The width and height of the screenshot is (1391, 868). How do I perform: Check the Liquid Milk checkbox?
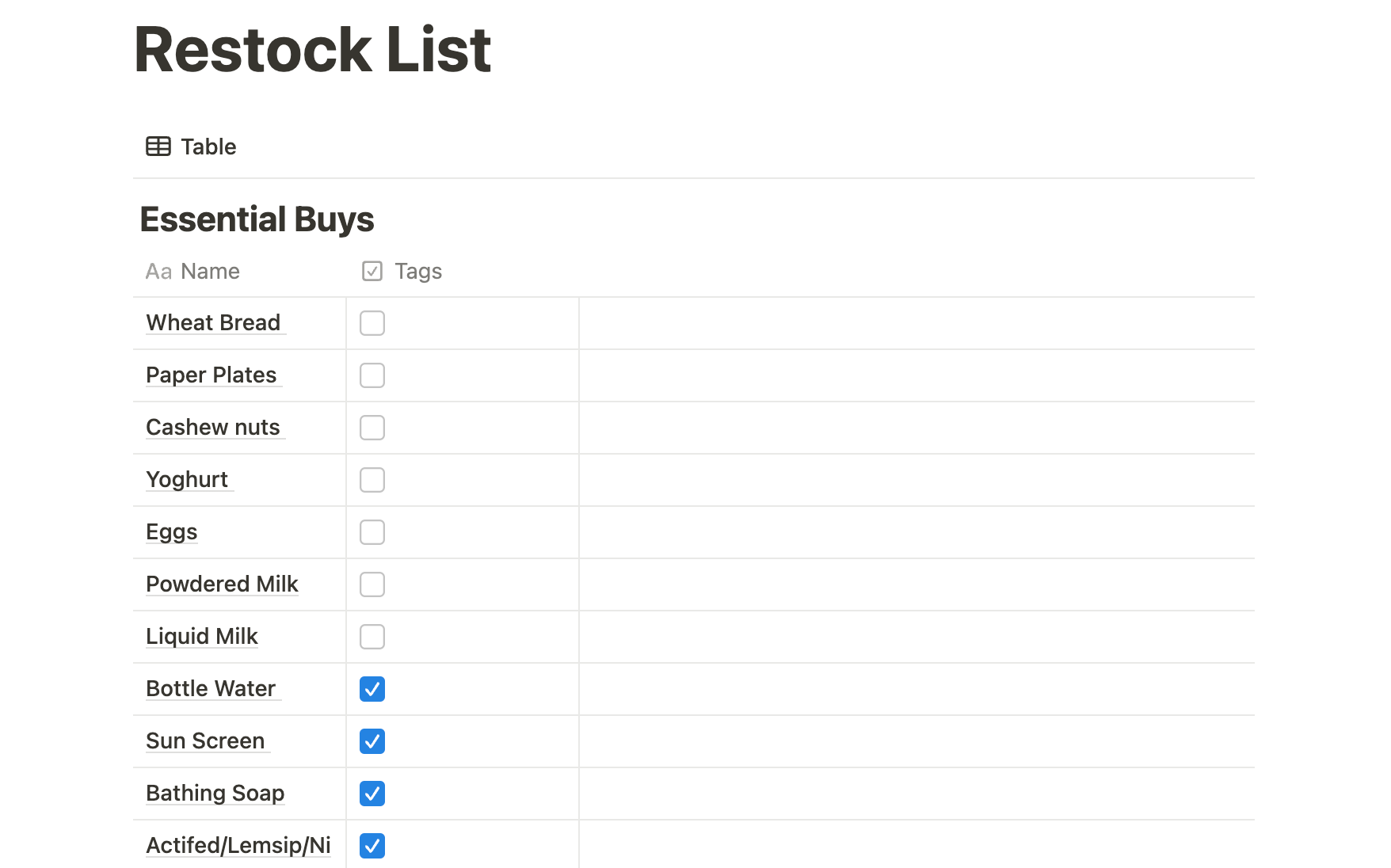pos(372,637)
